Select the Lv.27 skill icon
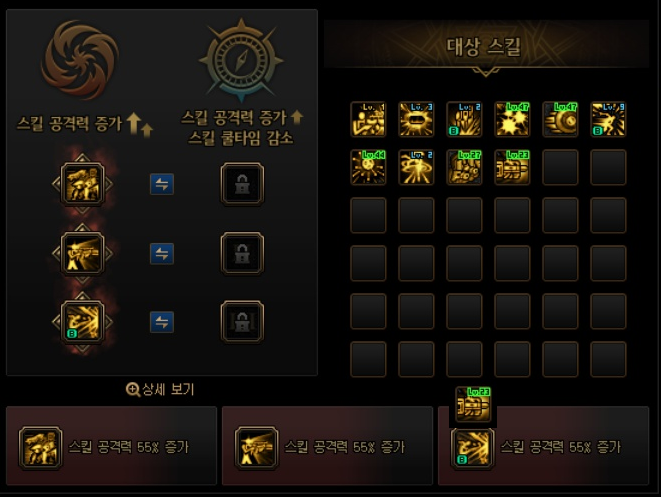Viewport: 661px width, 497px height. [464, 167]
